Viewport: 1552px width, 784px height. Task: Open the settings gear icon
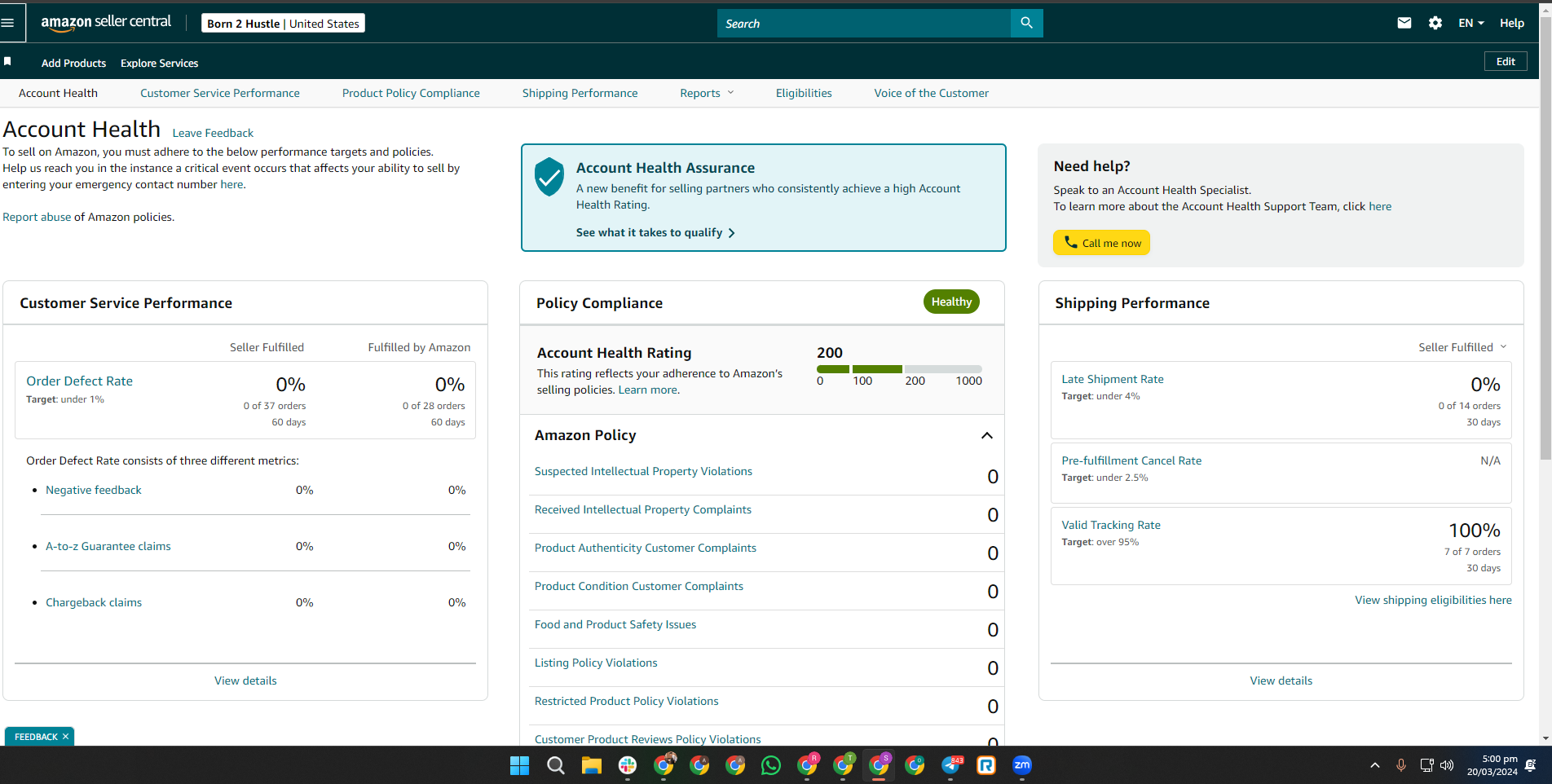[1435, 23]
